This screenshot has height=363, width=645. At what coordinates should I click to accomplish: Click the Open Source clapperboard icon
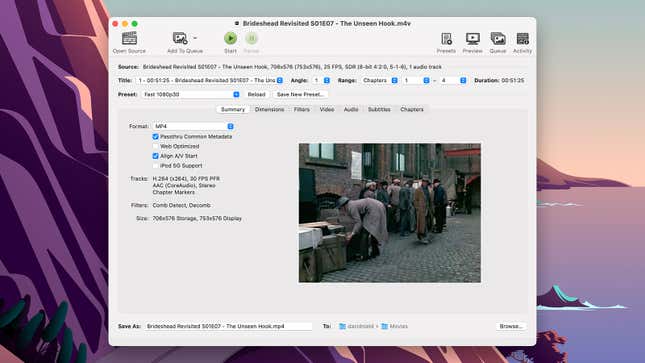pyautogui.click(x=129, y=39)
